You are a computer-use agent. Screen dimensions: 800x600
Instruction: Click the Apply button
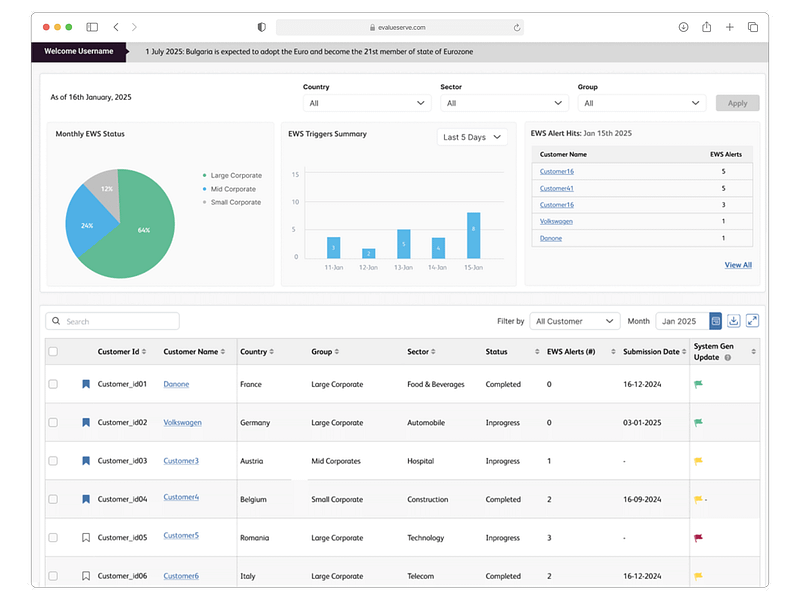click(x=737, y=103)
